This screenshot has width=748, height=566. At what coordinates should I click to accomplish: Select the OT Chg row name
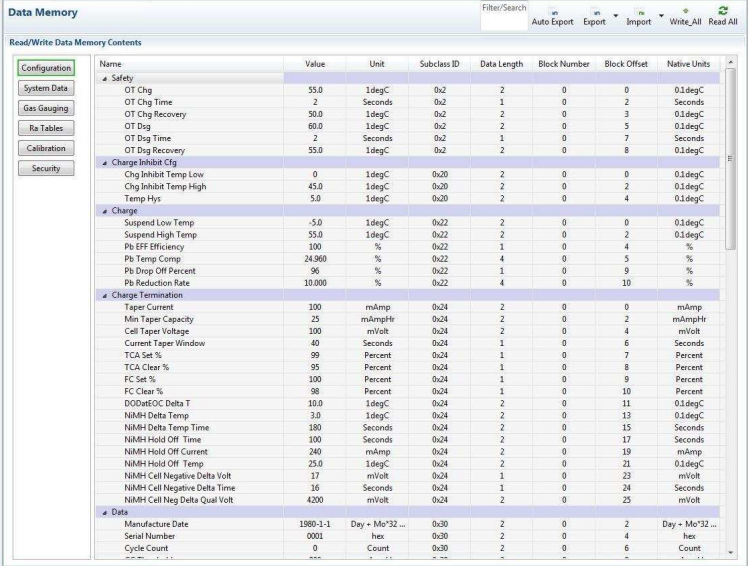point(138,90)
